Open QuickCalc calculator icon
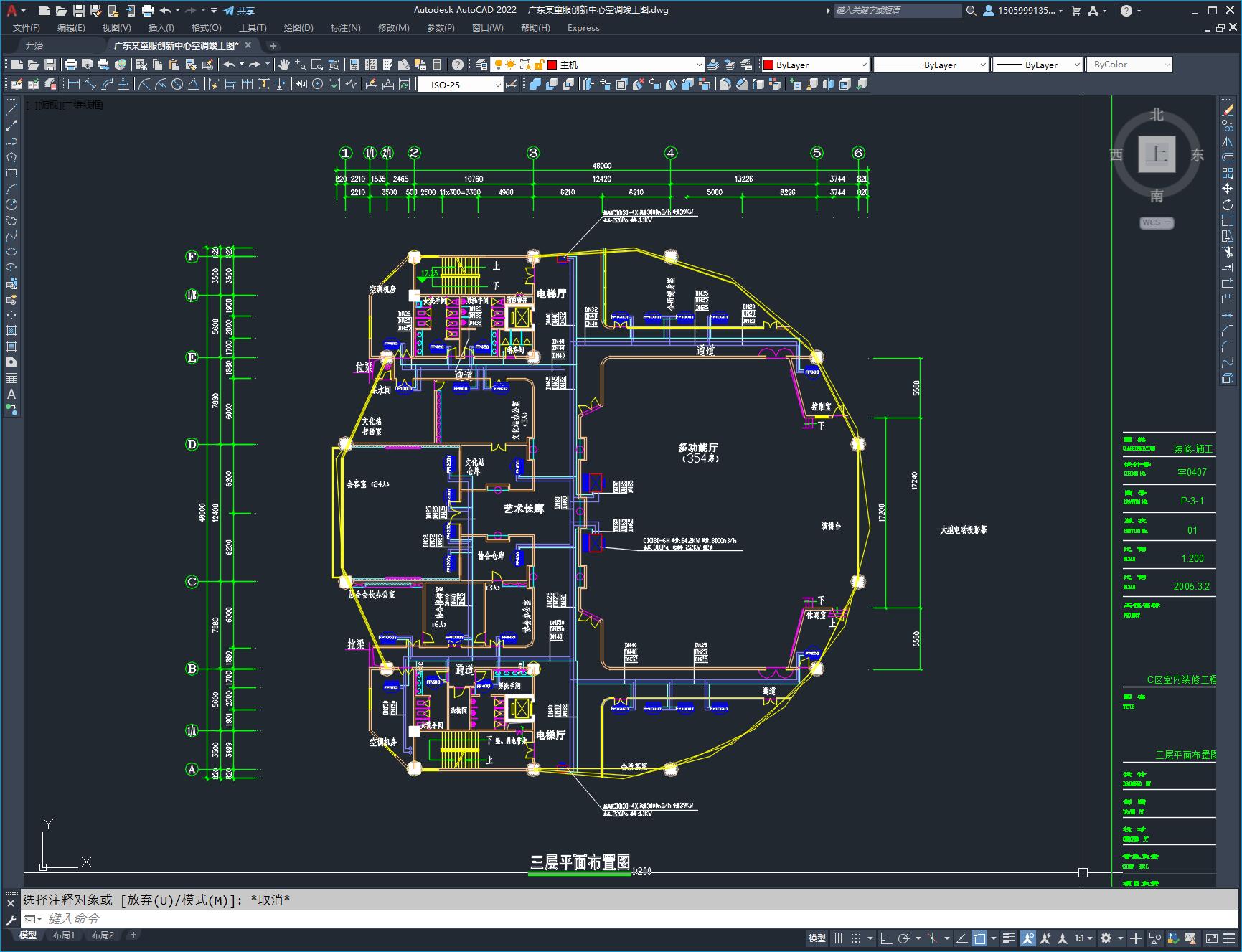The height and width of the screenshot is (952, 1242). [x=437, y=65]
